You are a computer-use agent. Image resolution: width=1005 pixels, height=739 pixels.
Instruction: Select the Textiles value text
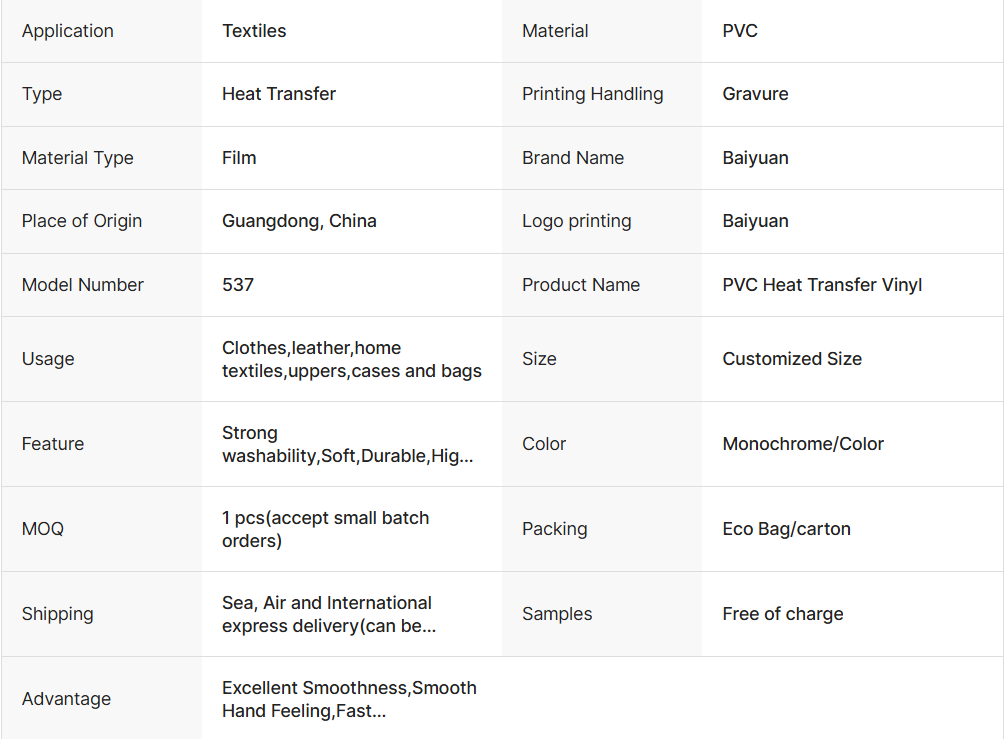pyautogui.click(x=254, y=31)
